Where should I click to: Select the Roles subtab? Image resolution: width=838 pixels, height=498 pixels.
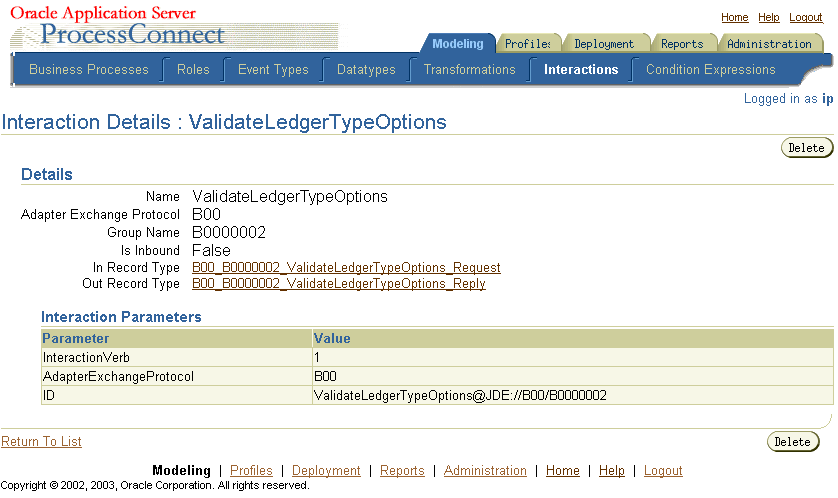pos(193,69)
